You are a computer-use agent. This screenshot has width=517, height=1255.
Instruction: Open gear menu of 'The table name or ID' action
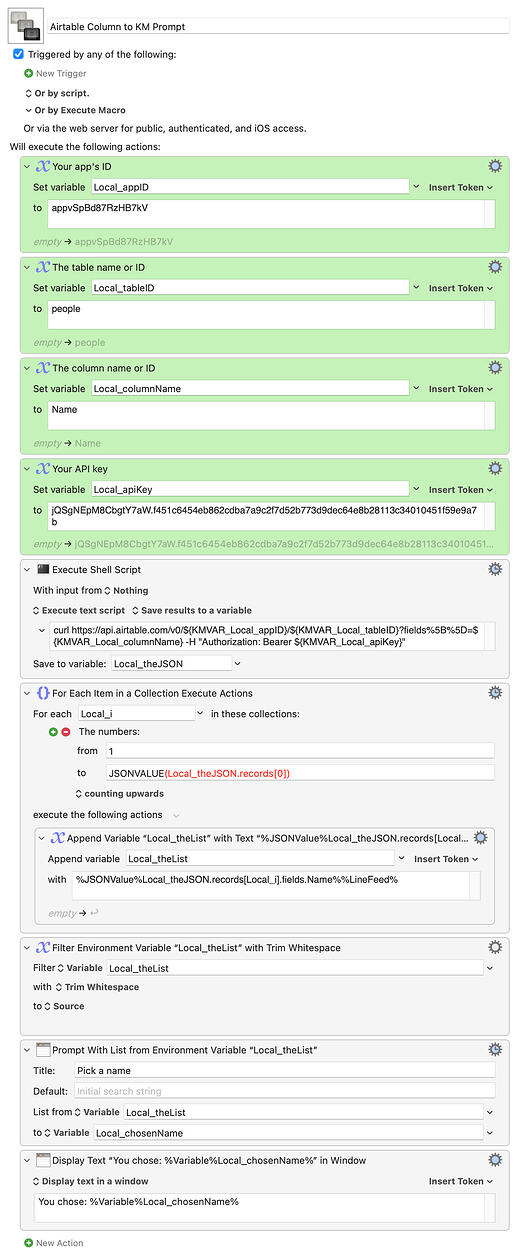[x=494, y=267]
